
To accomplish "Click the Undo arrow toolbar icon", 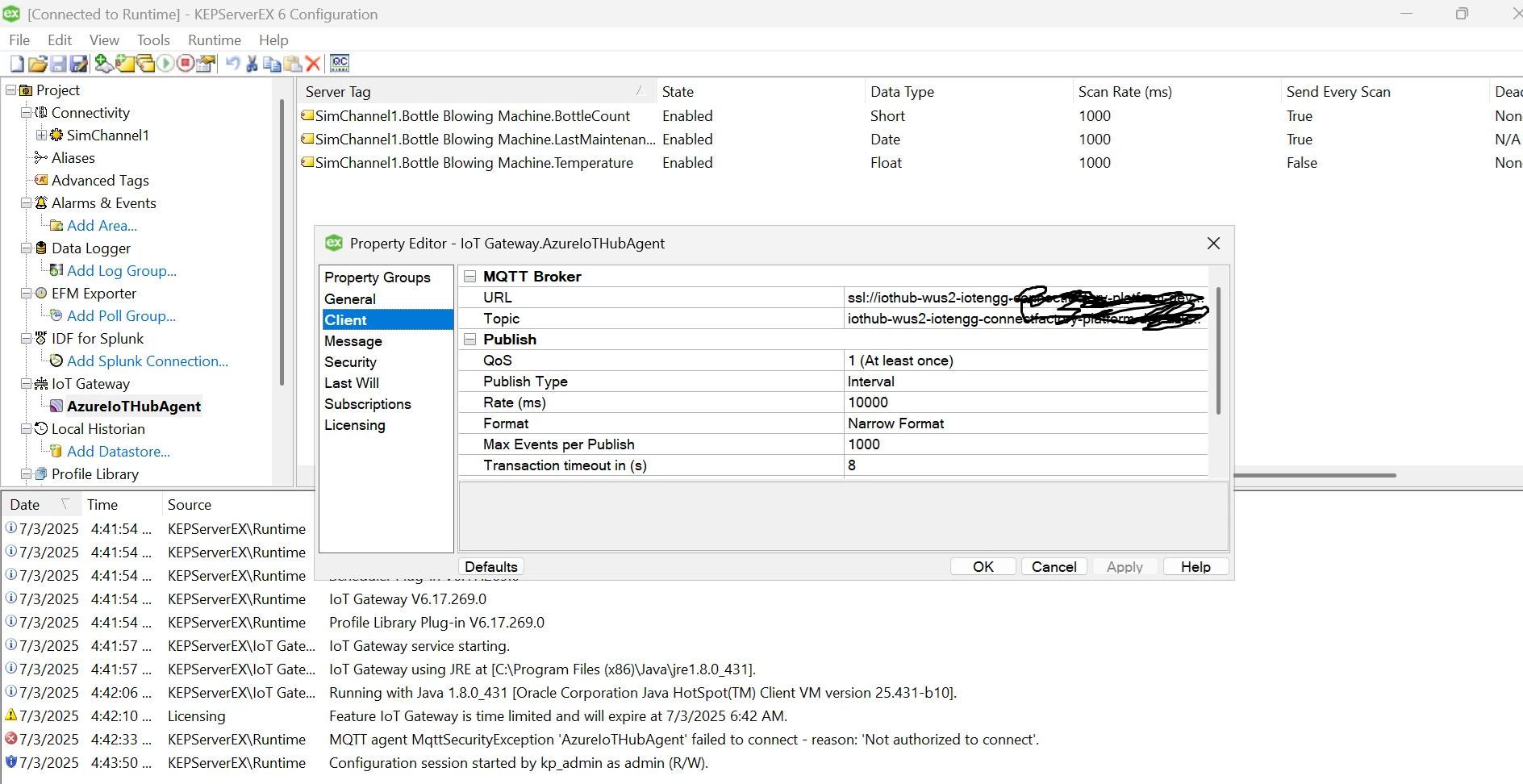I will click(x=232, y=64).
